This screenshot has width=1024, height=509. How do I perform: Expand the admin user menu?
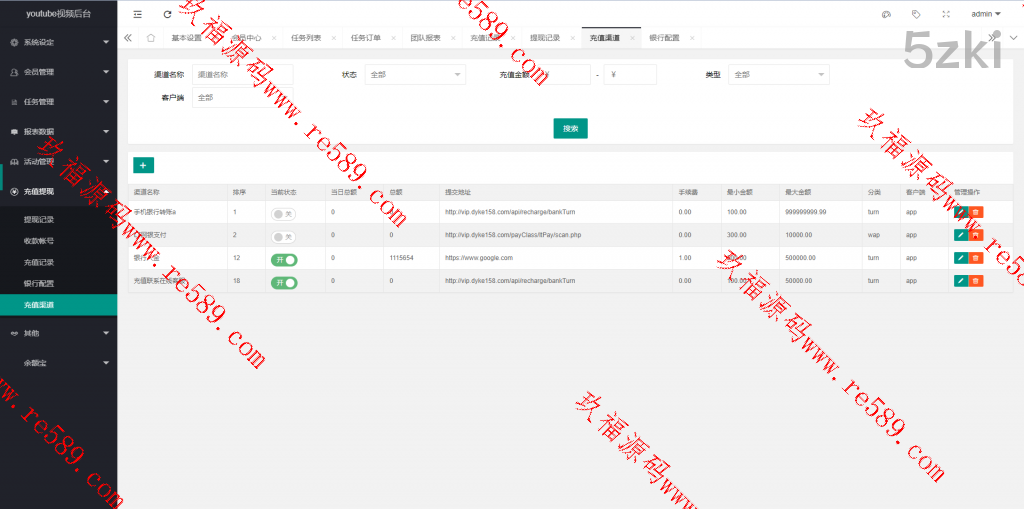(985, 14)
